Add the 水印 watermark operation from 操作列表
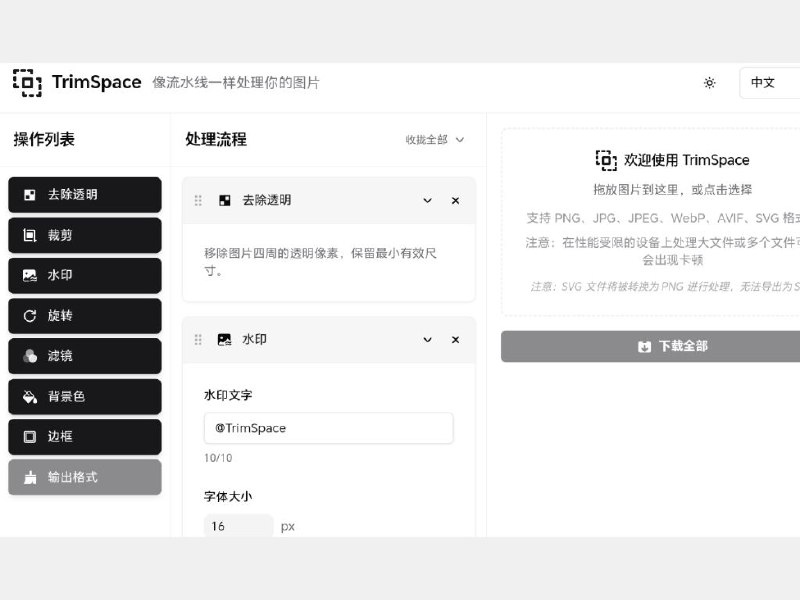 [x=85, y=276]
